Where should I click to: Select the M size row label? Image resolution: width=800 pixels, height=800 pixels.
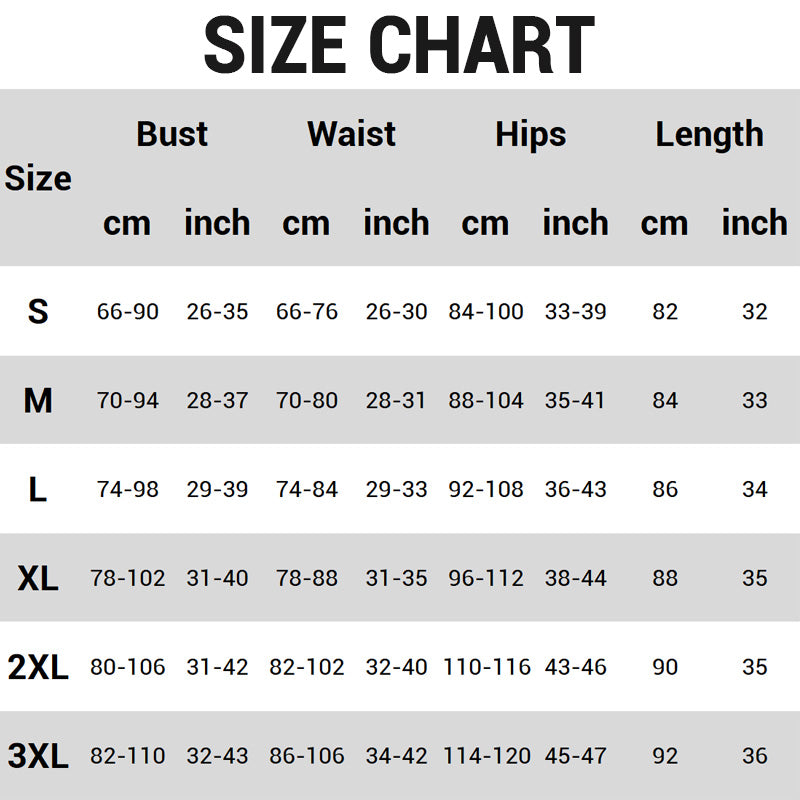tap(38, 401)
